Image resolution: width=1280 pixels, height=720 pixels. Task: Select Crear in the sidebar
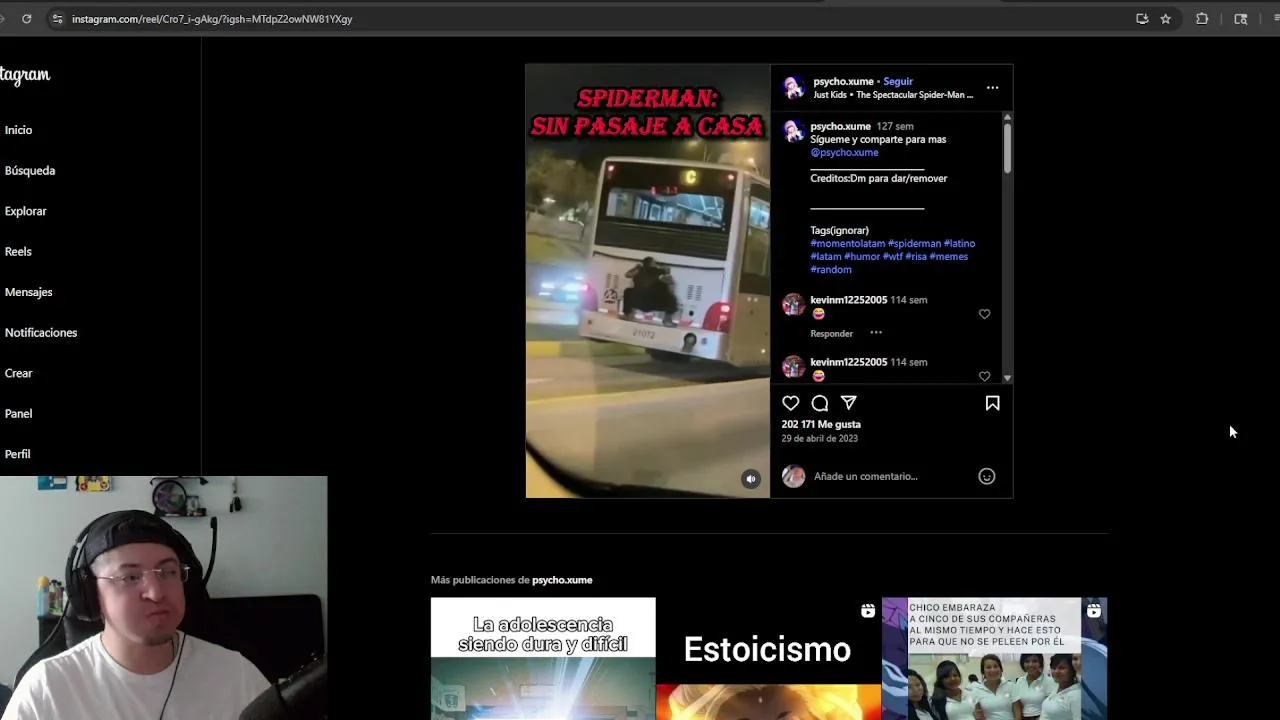click(x=18, y=373)
